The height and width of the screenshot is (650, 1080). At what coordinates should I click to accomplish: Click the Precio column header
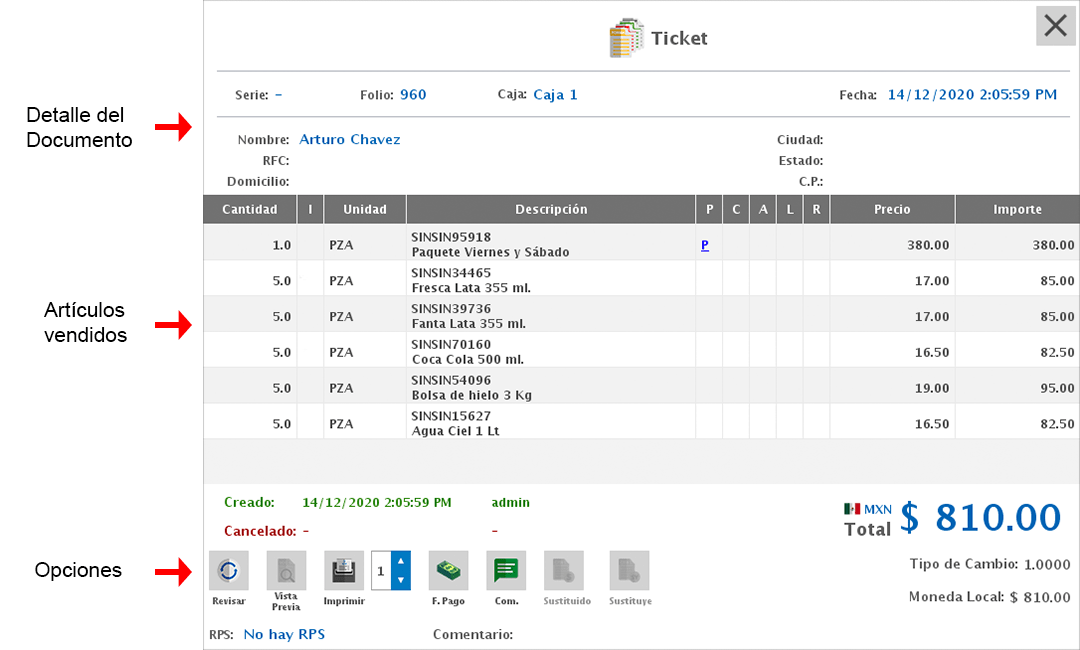(892, 210)
